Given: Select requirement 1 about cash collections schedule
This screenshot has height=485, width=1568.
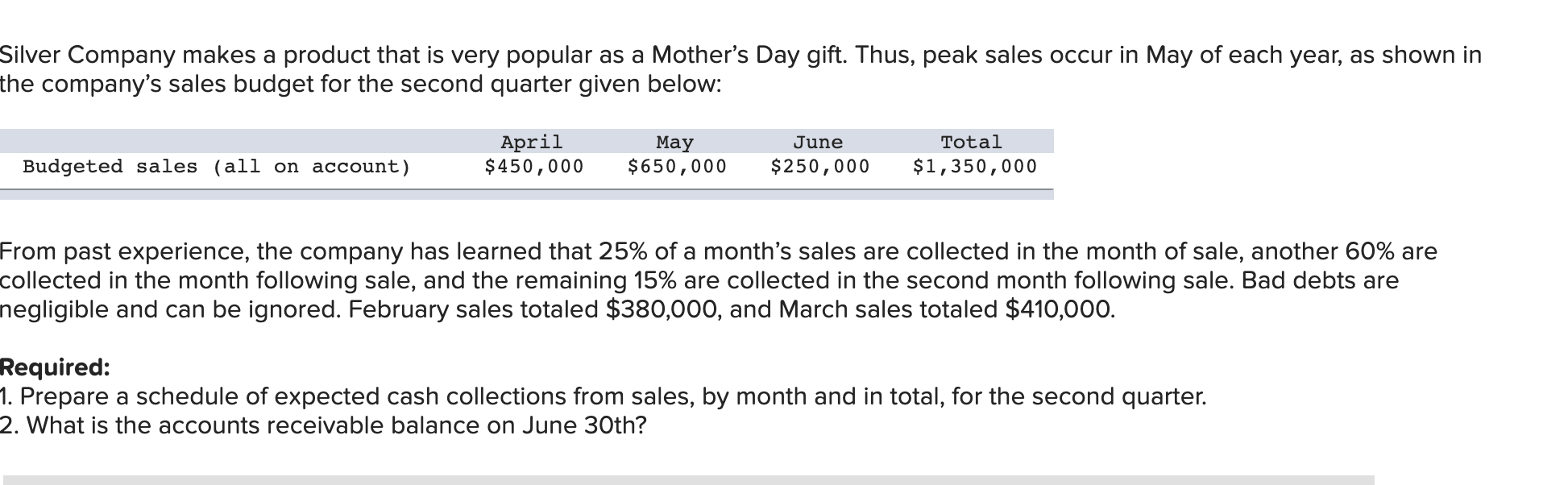Looking at the screenshot, I should [x=603, y=396].
